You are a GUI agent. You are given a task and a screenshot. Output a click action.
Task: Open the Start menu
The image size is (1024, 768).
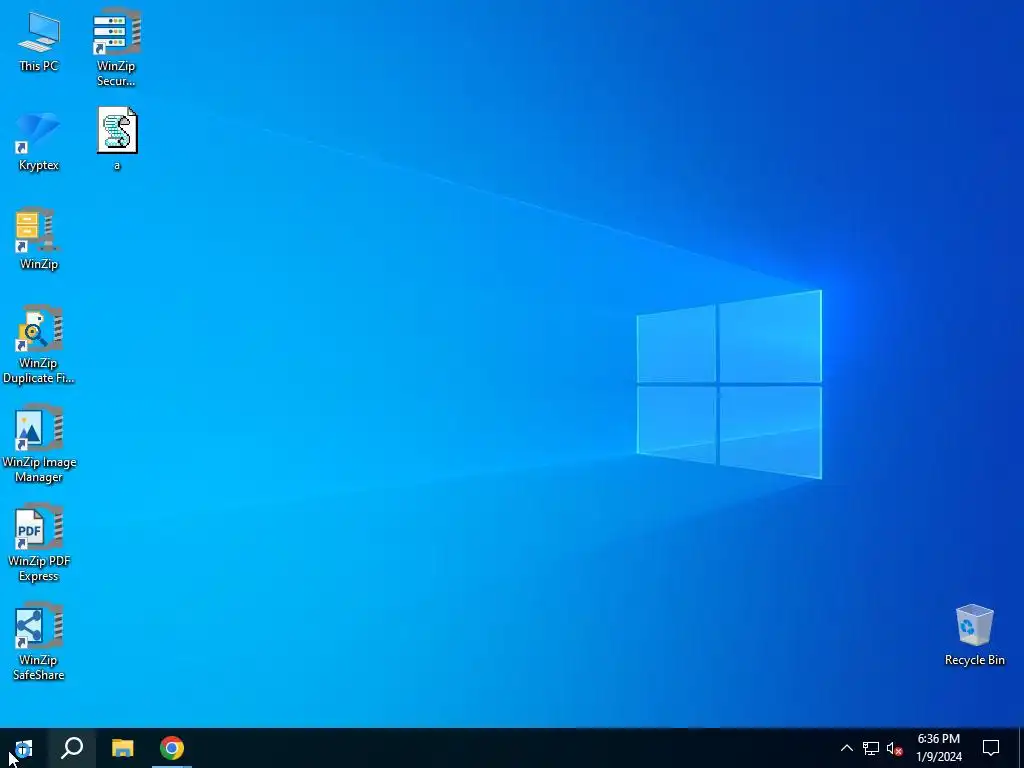(24, 748)
